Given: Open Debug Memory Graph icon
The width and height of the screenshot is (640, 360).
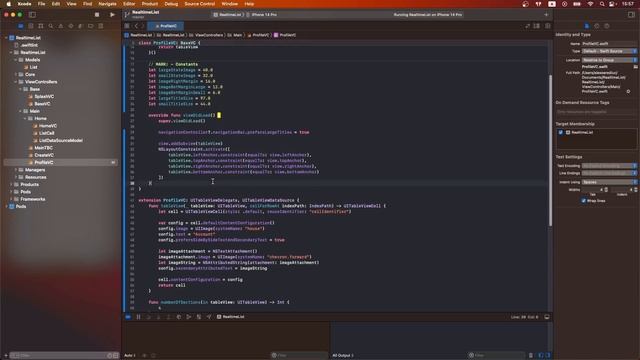Looking at the screenshot, I should point(189,317).
